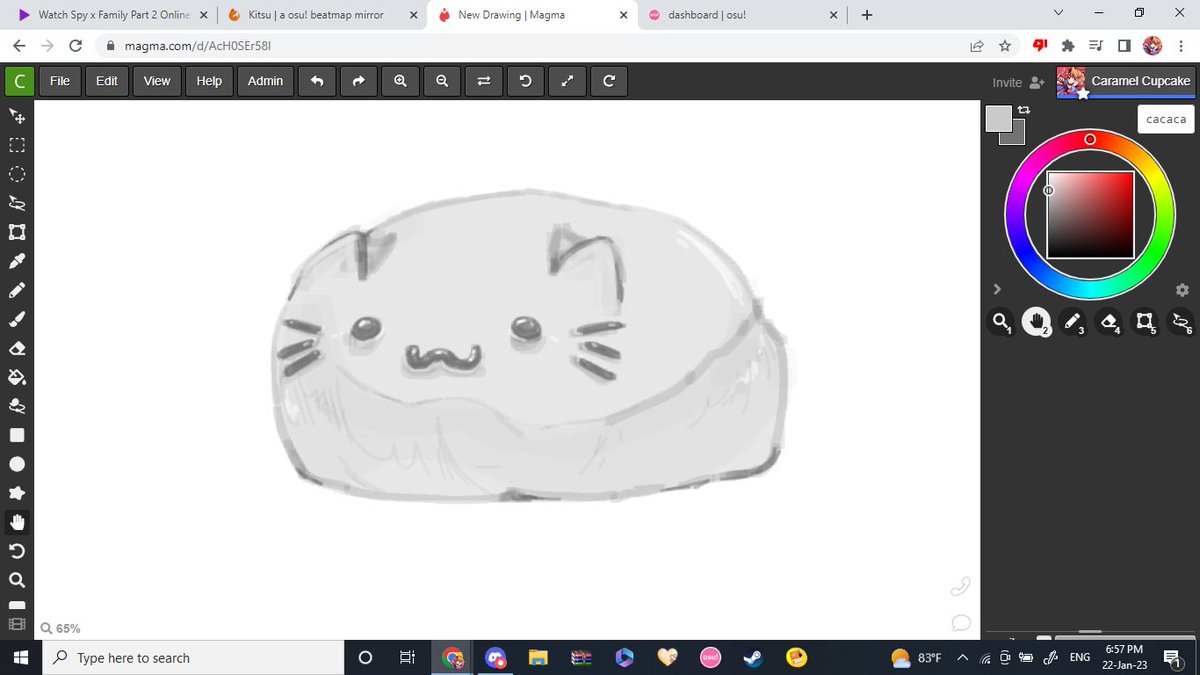This screenshot has width=1200, height=675.
Task: Expand the panel with the right chevron
Action: (x=996, y=289)
